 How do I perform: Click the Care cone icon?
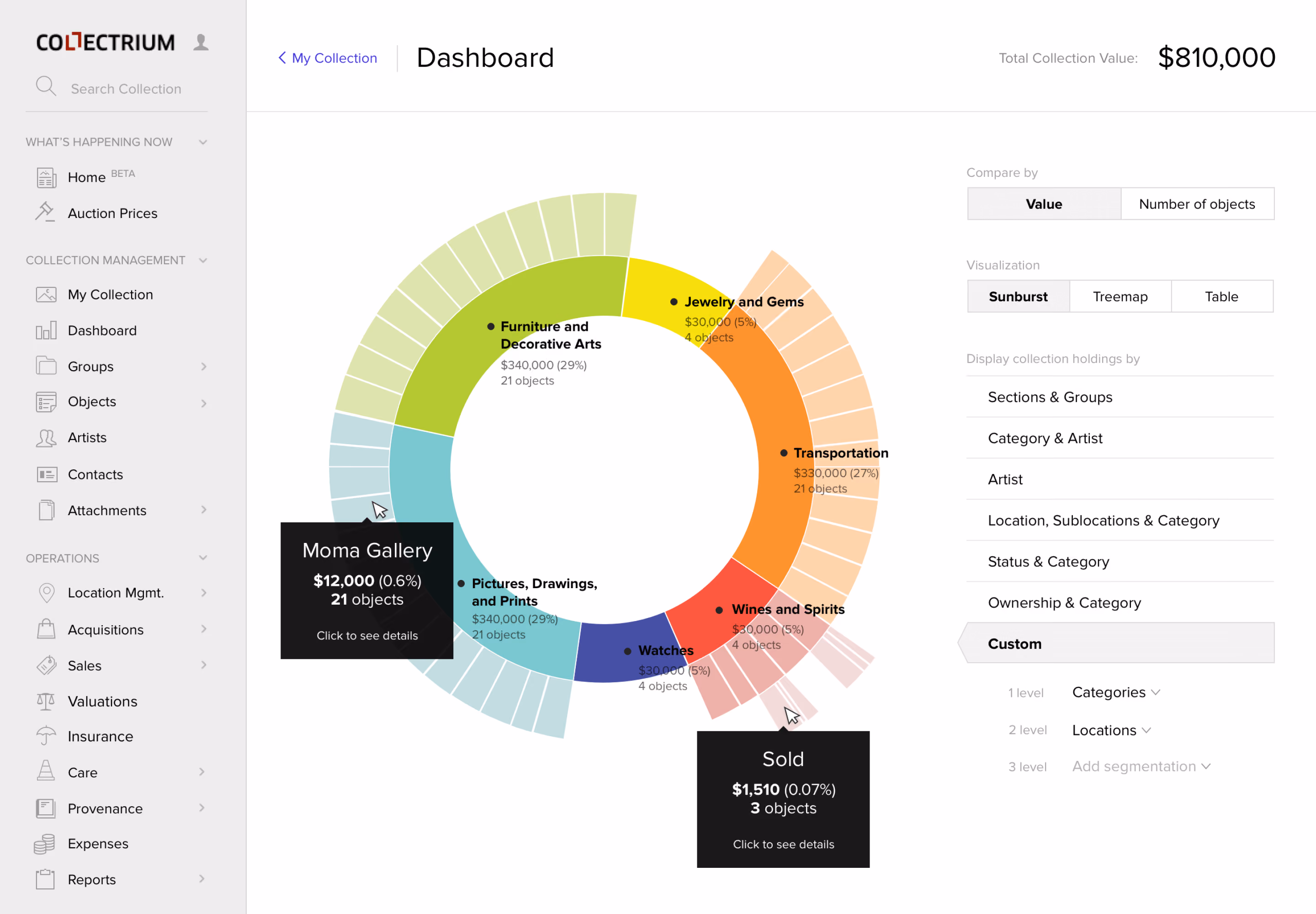(x=46, y=771)
